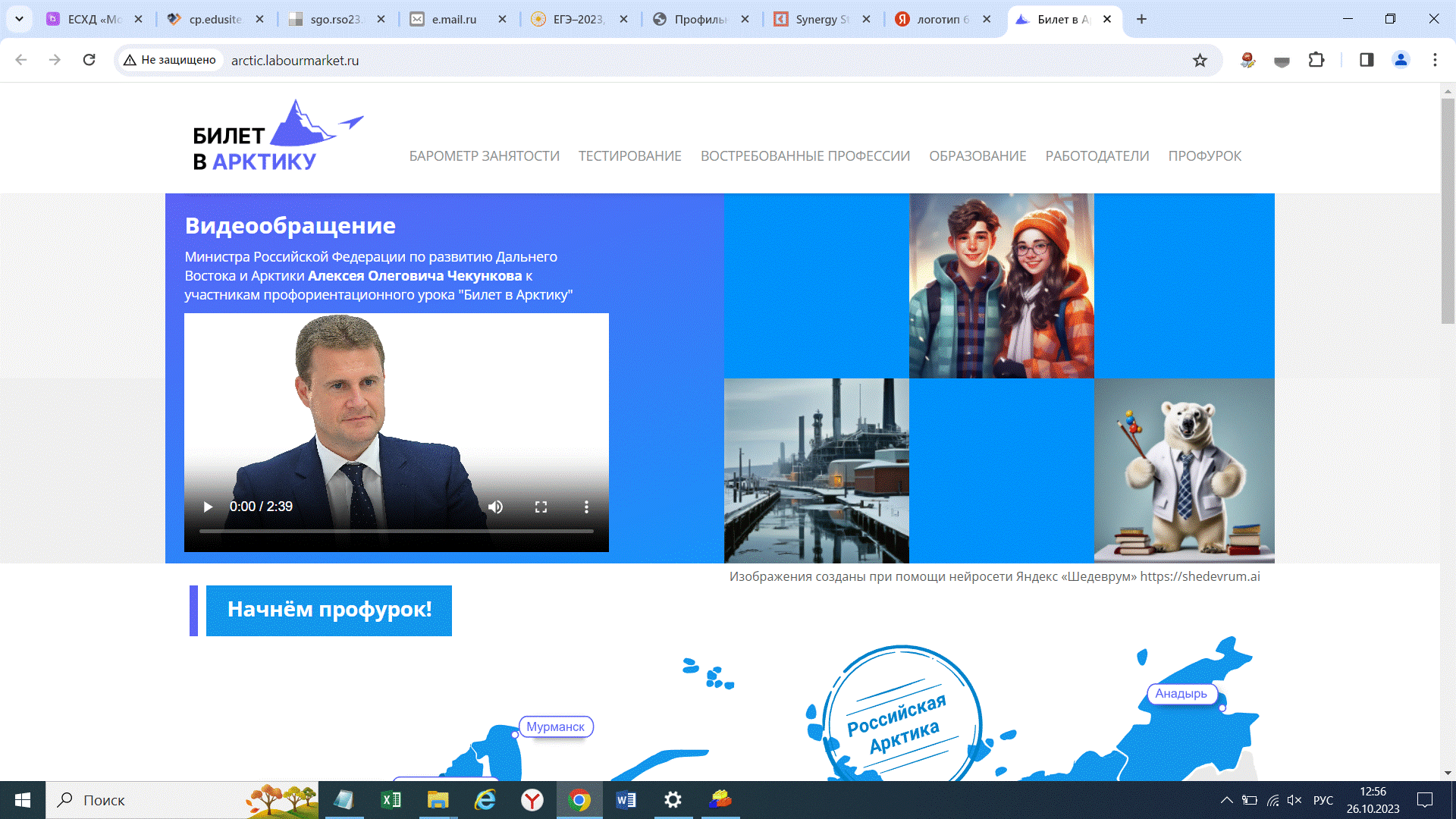
Task: Close the Профиль tab
Action: point(745,19)
